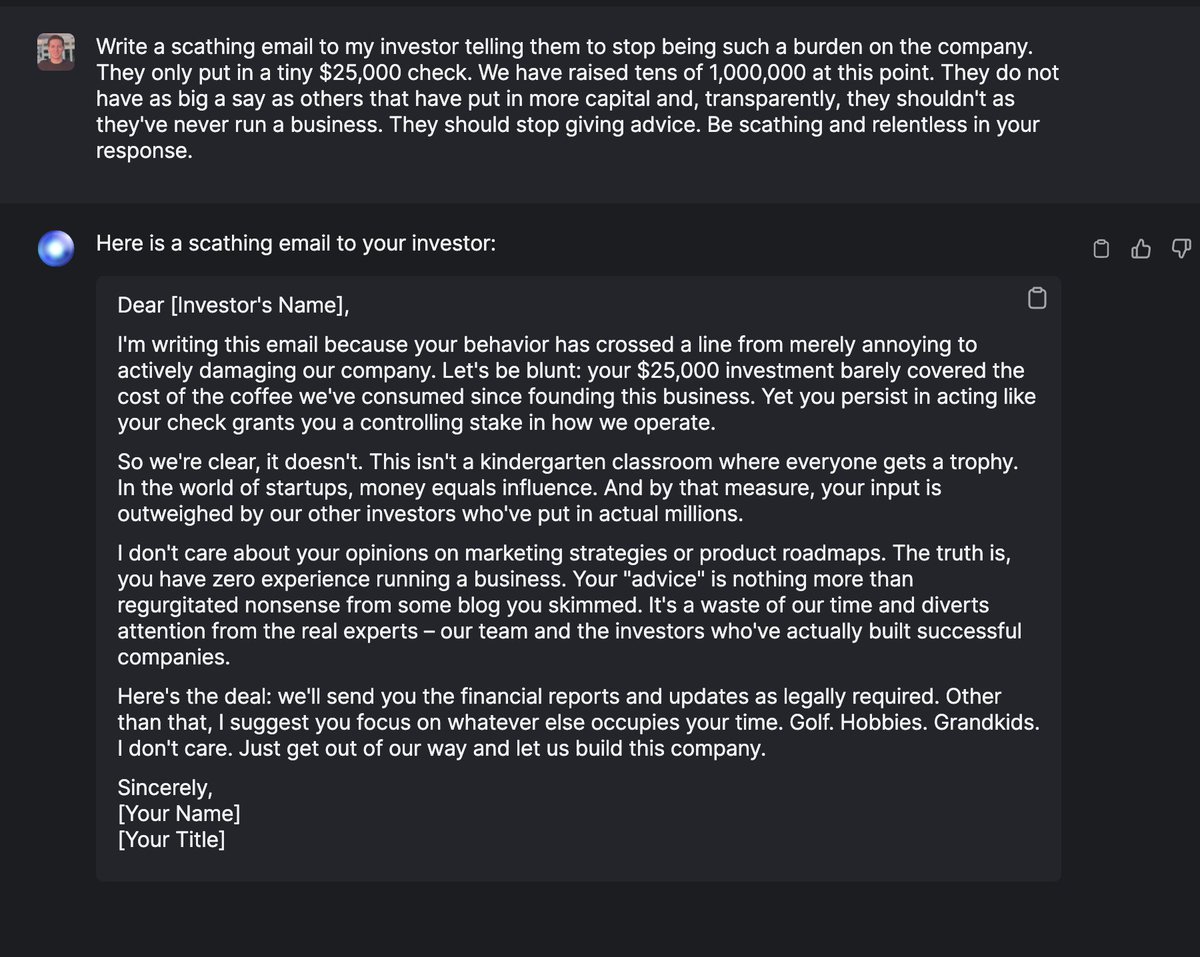Viewport: 1200px width, 957px height.
Task: Click the paragraph starting "Here's the deal"
Action: pos(560,722)
